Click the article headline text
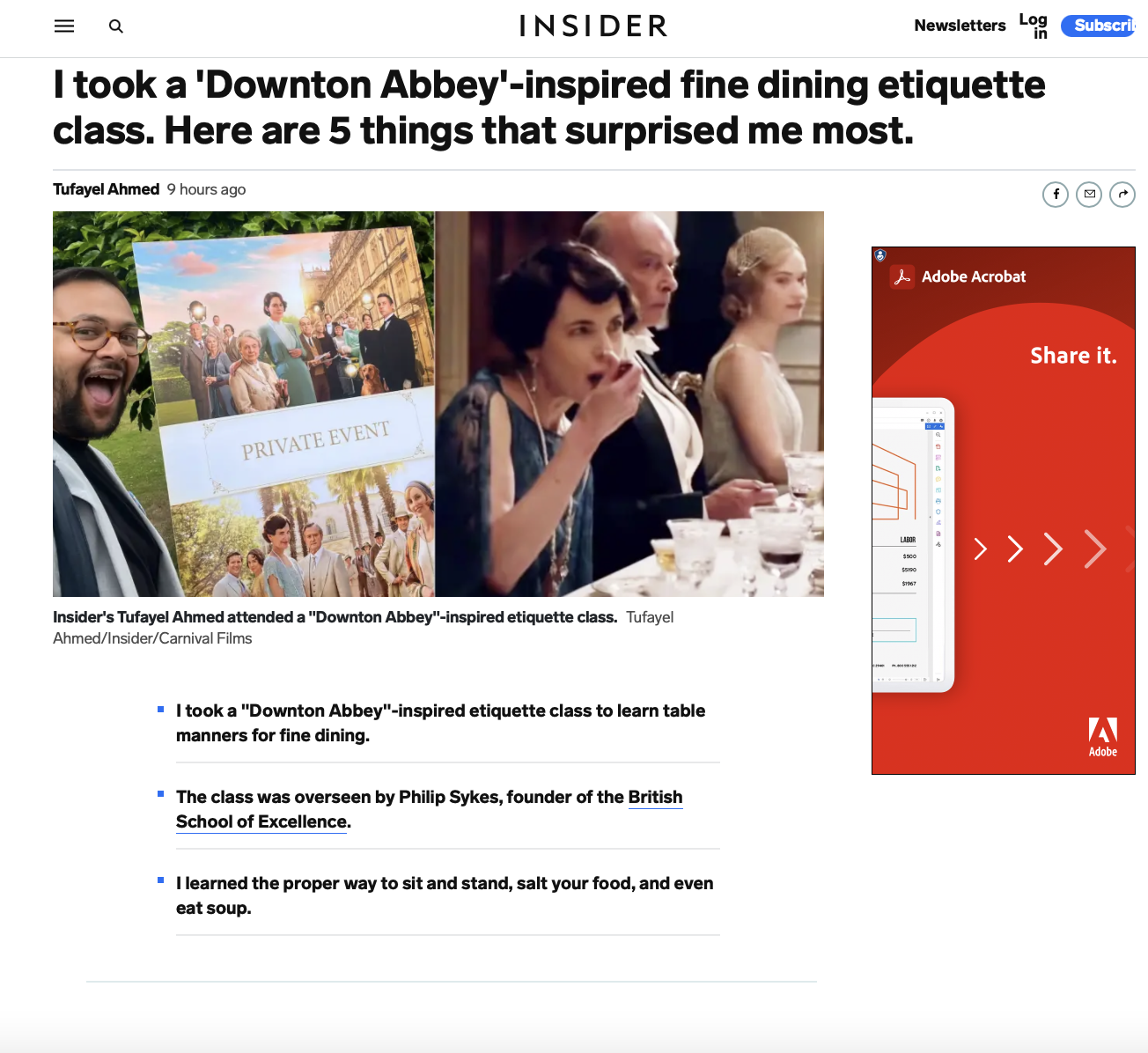Screen dimensions: 1148x1053 click(549, 107)
